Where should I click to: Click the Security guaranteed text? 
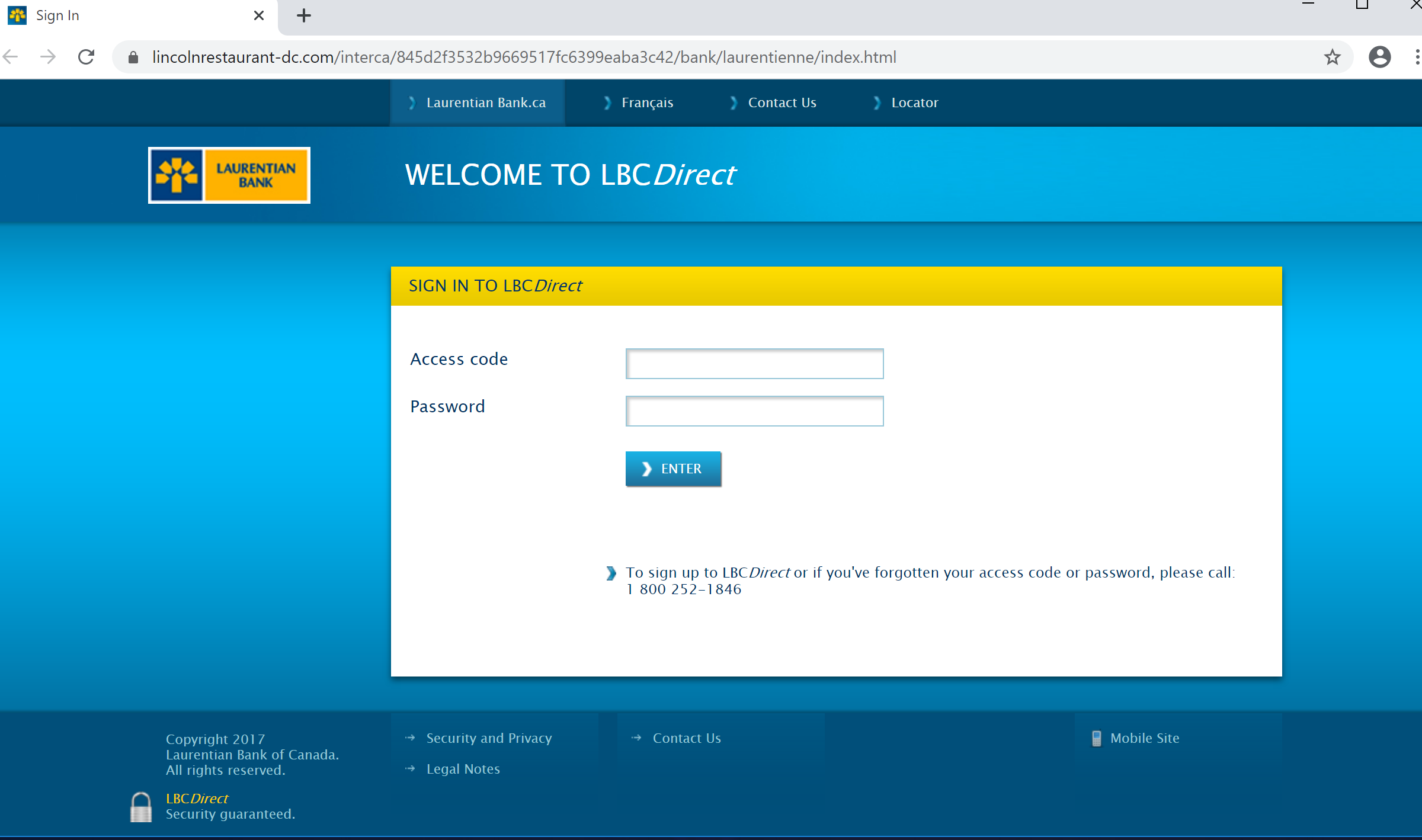point(230,814)
